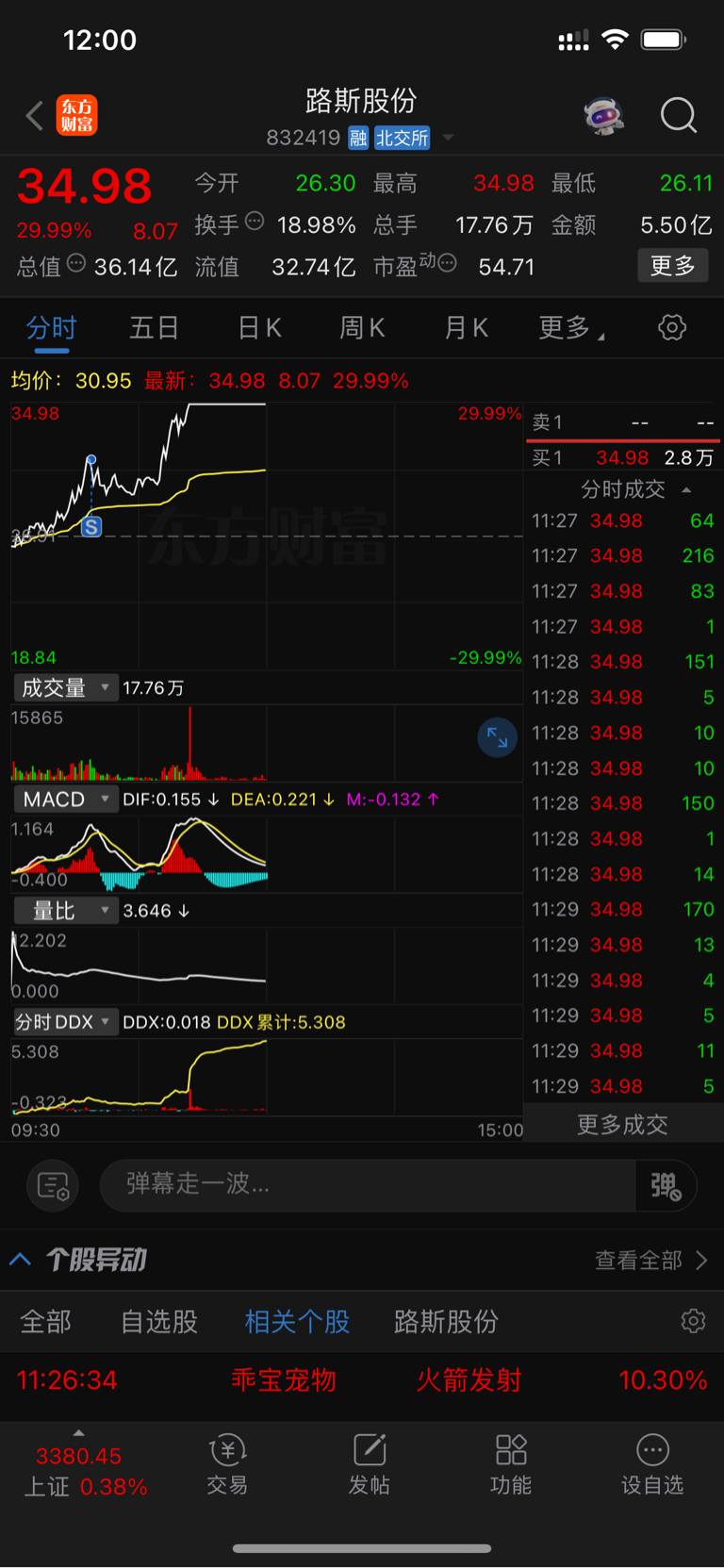The width and height of the screenshot is (724, 1568).
Task: Collapse the 个股异动 section chevron
Action: point(21,1260)
